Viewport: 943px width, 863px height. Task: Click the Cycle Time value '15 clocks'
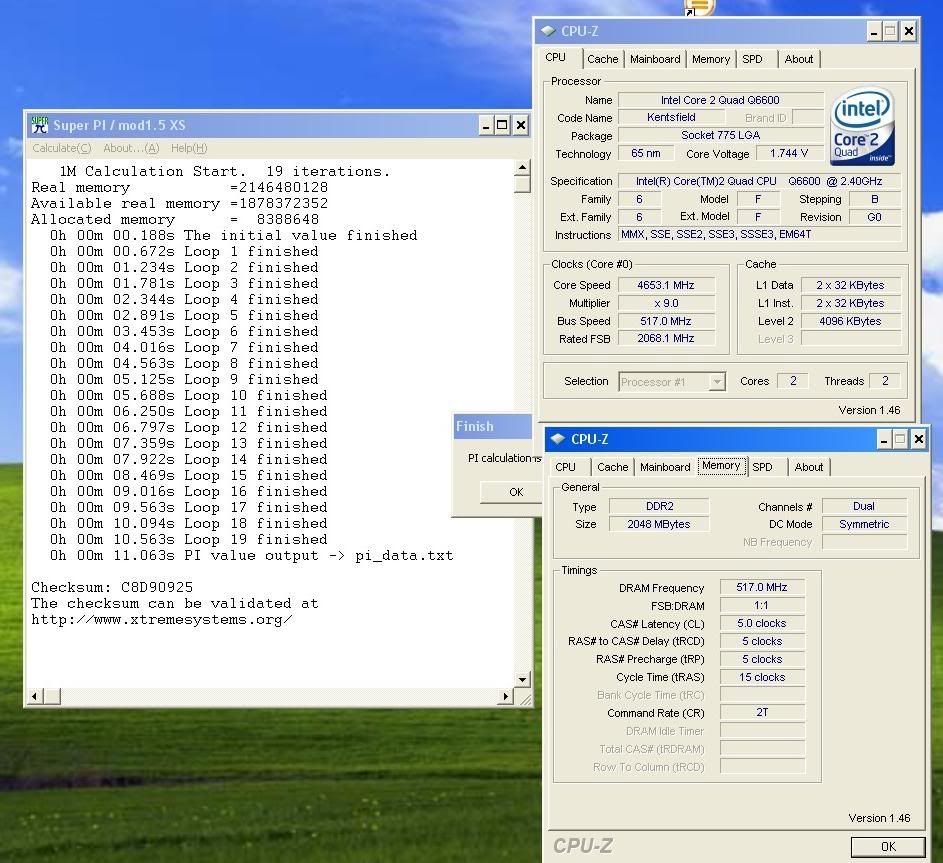click(x=762, y=677)
